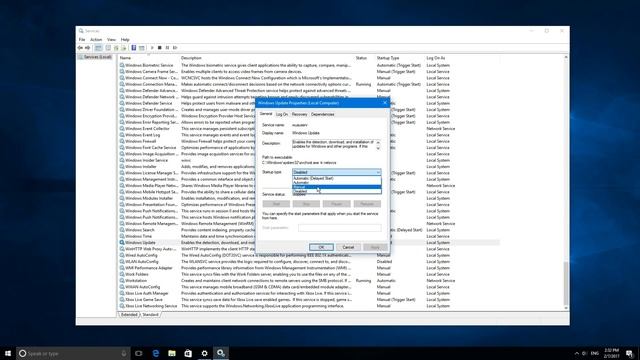640x360 pixels.
Task: Click the Forward arrow in Services toolbar
Action: 87,48
